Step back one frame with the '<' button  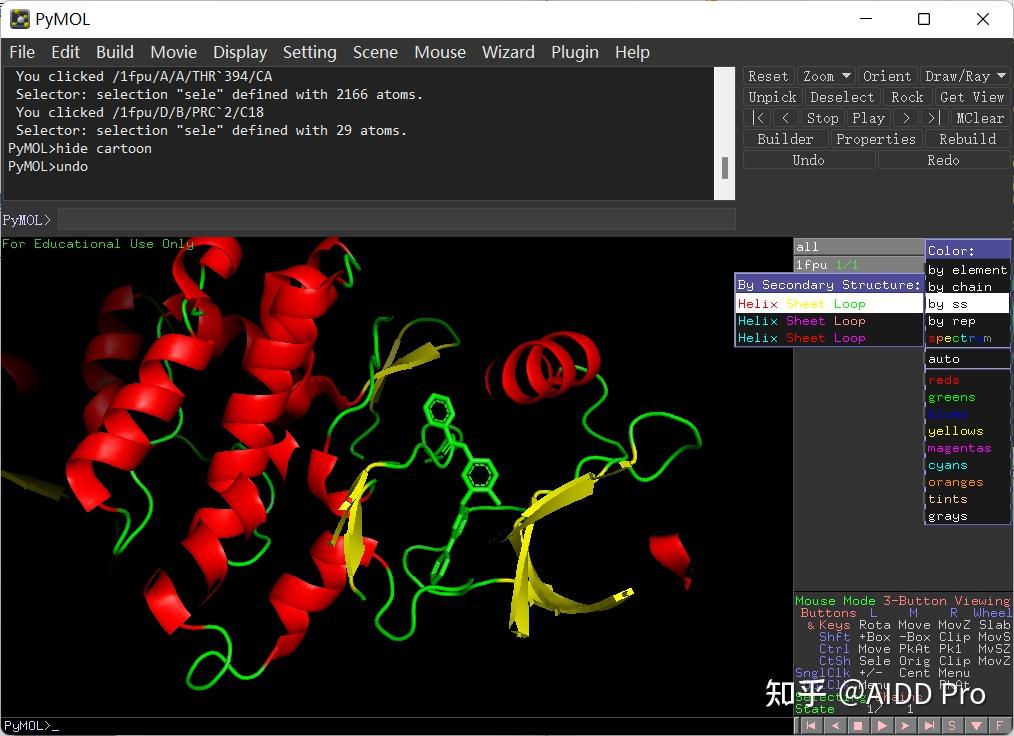tap(787, 118)
